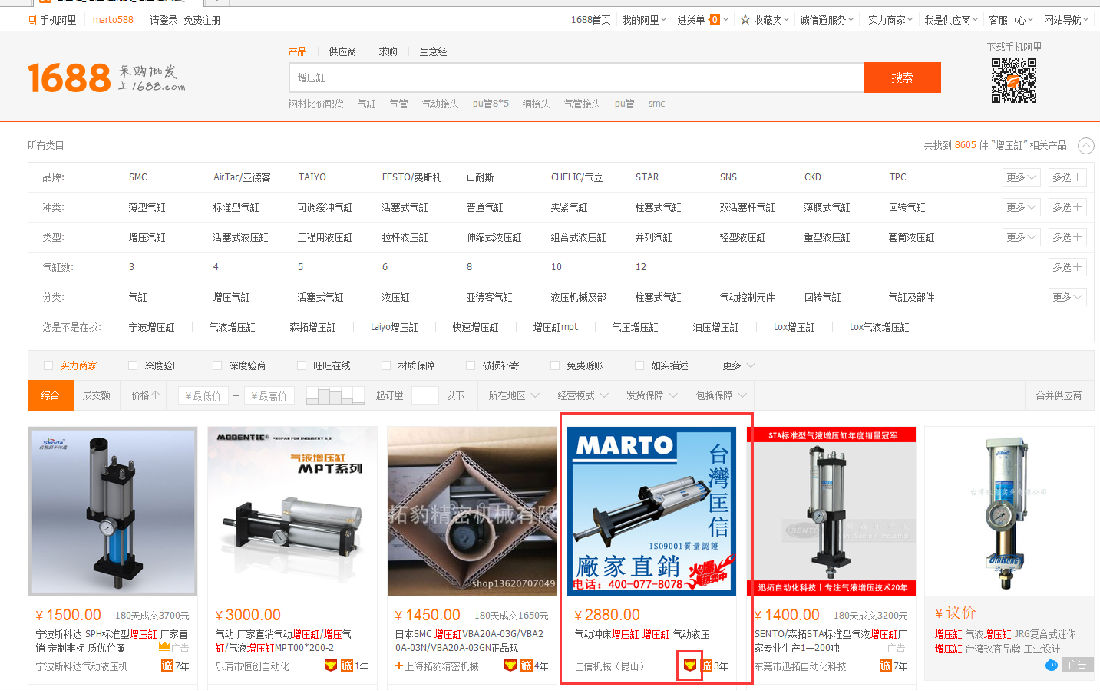Click the 诚 badge on the ¥1450.00 card
This screenshot has width=1100, height=691.
(x=526, y=665)
